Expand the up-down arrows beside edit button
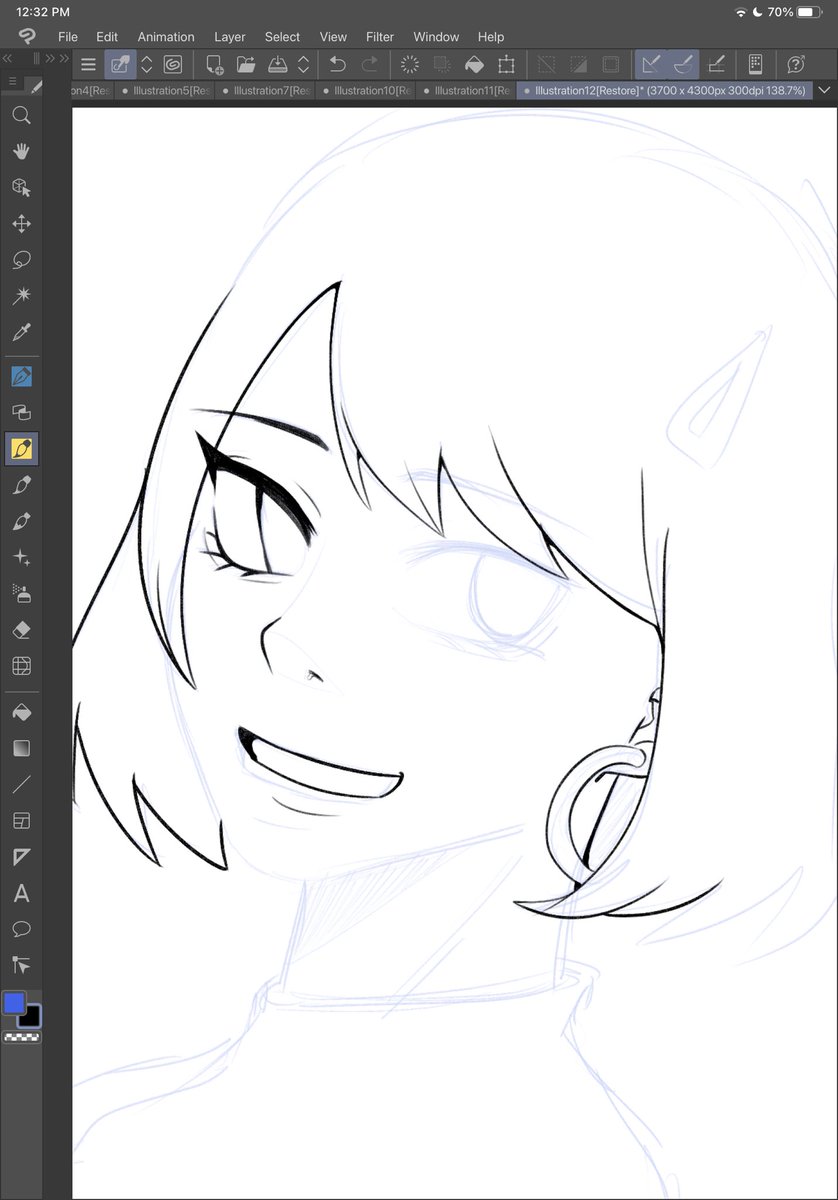This screenshot has width=838, height=1200. [147, 65]
